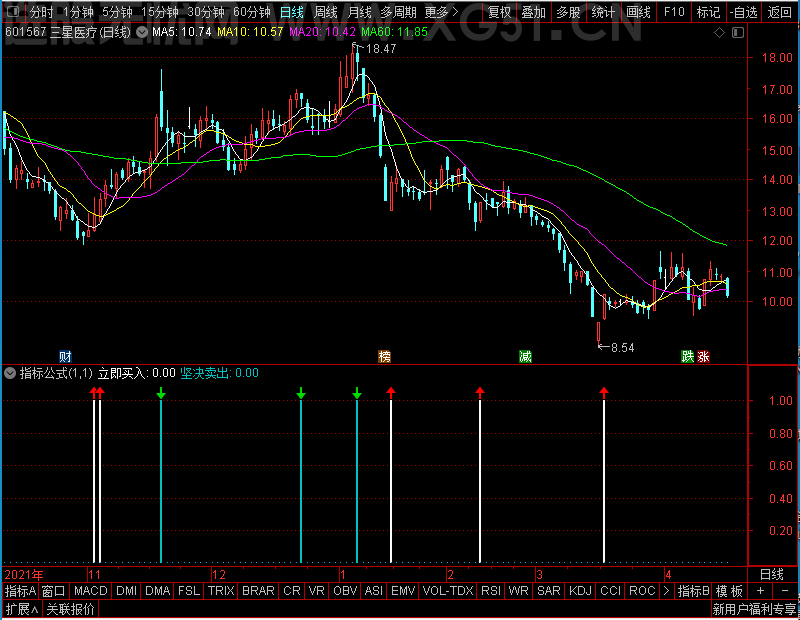Switch to RSI indicator

(x=491, y=591)
